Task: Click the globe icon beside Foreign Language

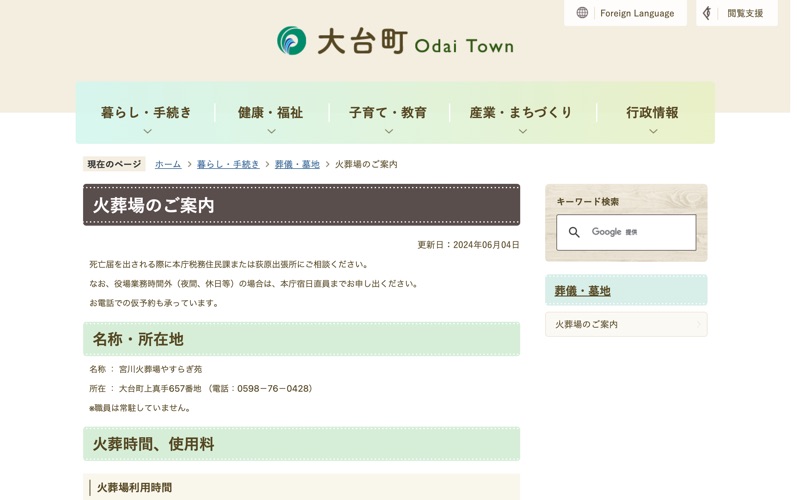Action: (x=582, y=13)
